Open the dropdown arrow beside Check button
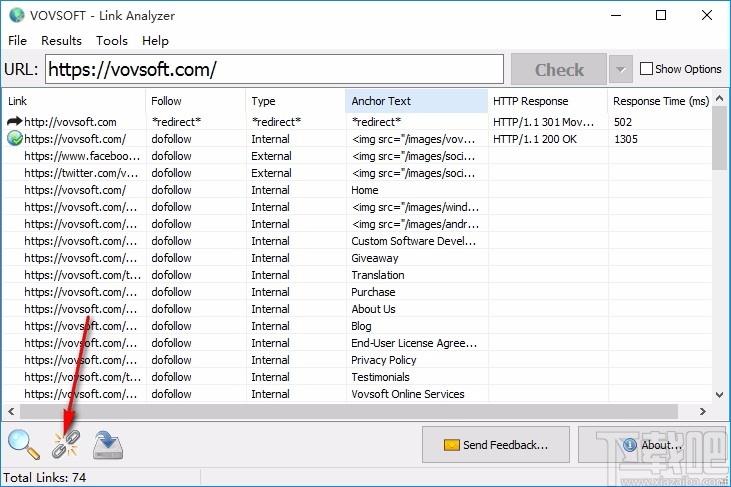This screenshot has height=487, width=731. point(621,69)
